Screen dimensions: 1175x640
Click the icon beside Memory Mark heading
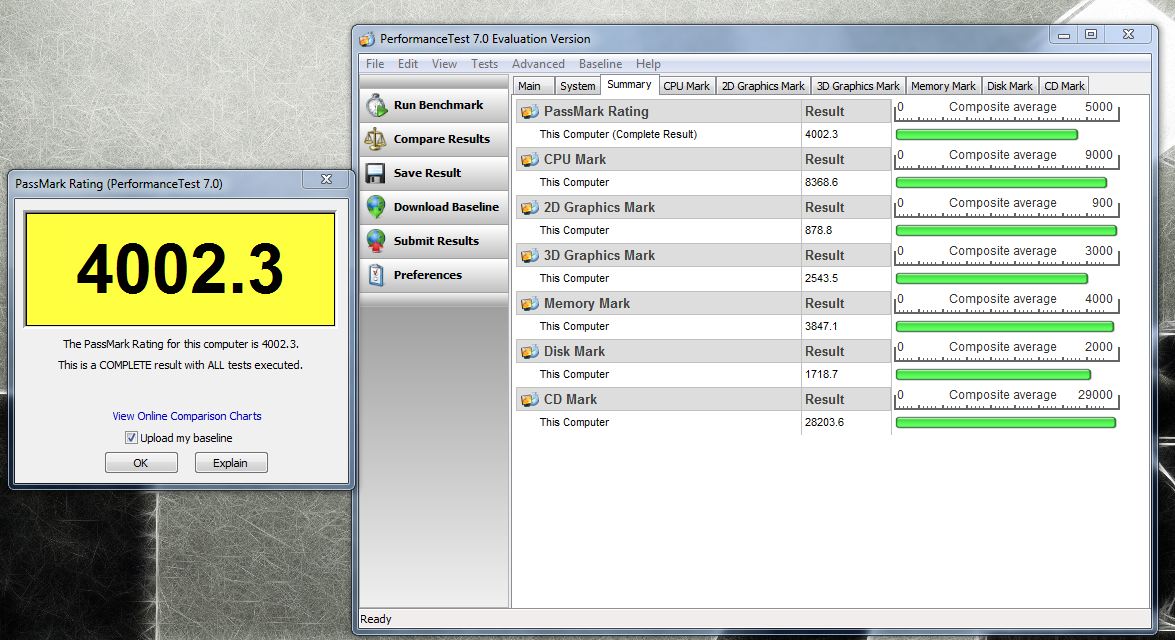tap(530, 304)
